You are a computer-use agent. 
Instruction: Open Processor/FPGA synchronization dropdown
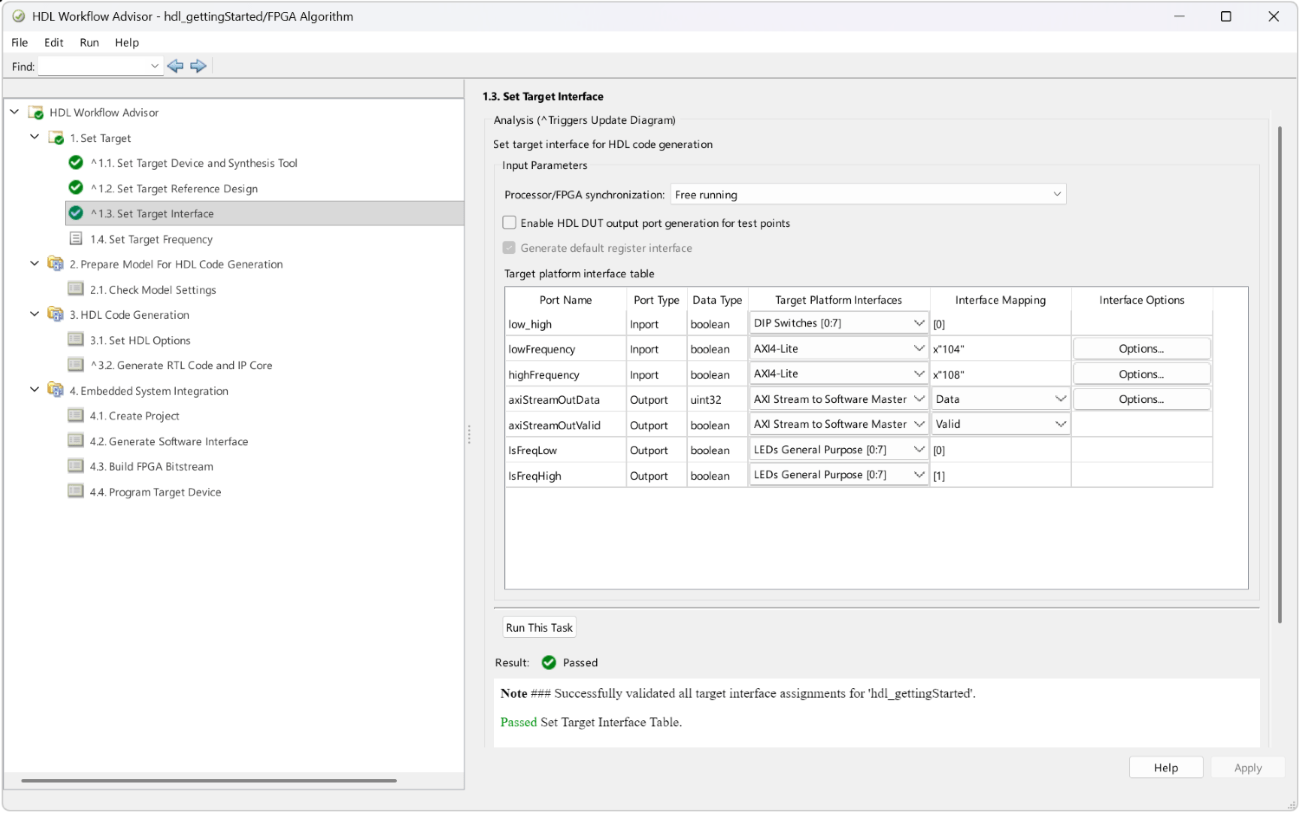point(867,195)
